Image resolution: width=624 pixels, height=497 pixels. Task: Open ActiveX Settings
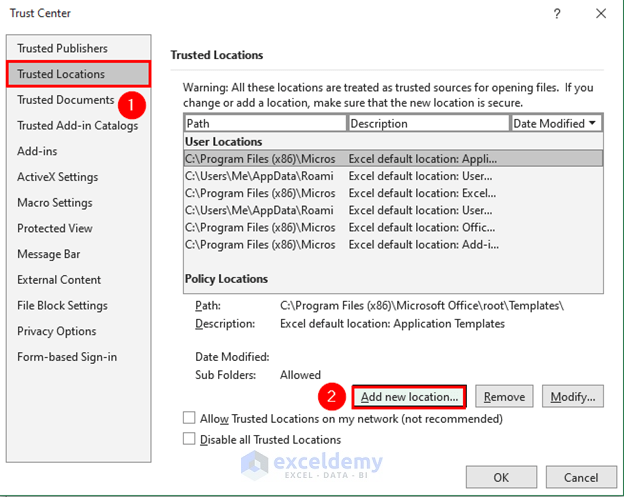(x=78, y=177)
